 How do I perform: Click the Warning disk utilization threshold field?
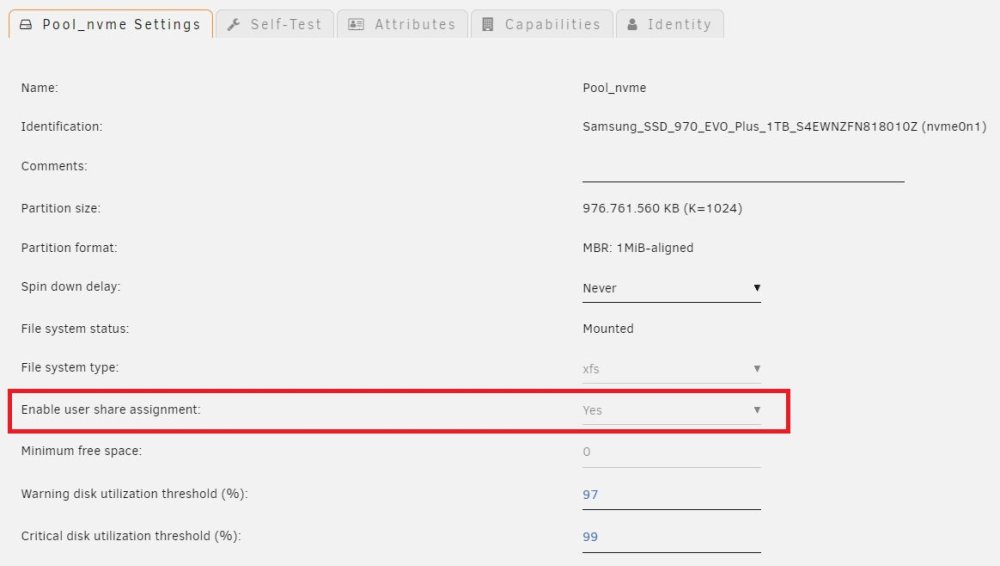point(672,495)
